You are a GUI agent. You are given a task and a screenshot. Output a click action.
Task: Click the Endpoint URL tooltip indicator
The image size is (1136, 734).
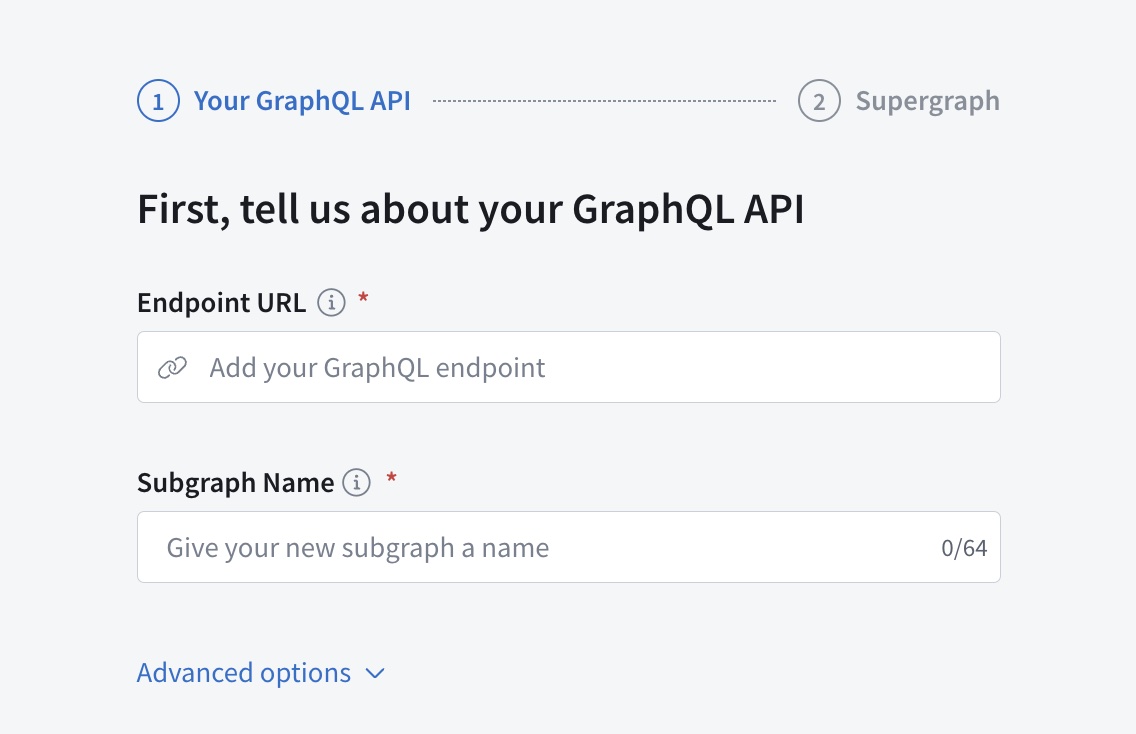pyautogui.click(x=331, y=302)
